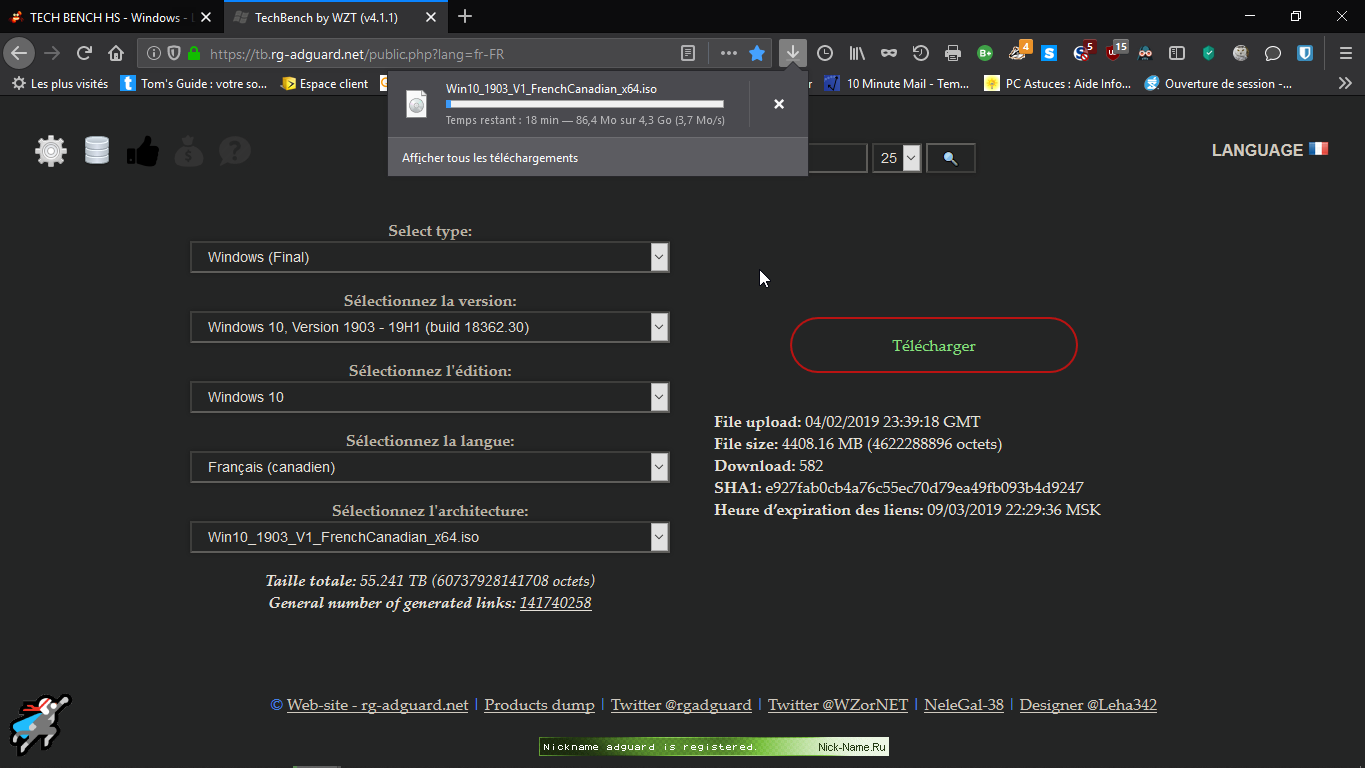Click the blue bookmark star
Image resolution: width=1365 pixels, height=768 pixels.
tap(757, 53)
